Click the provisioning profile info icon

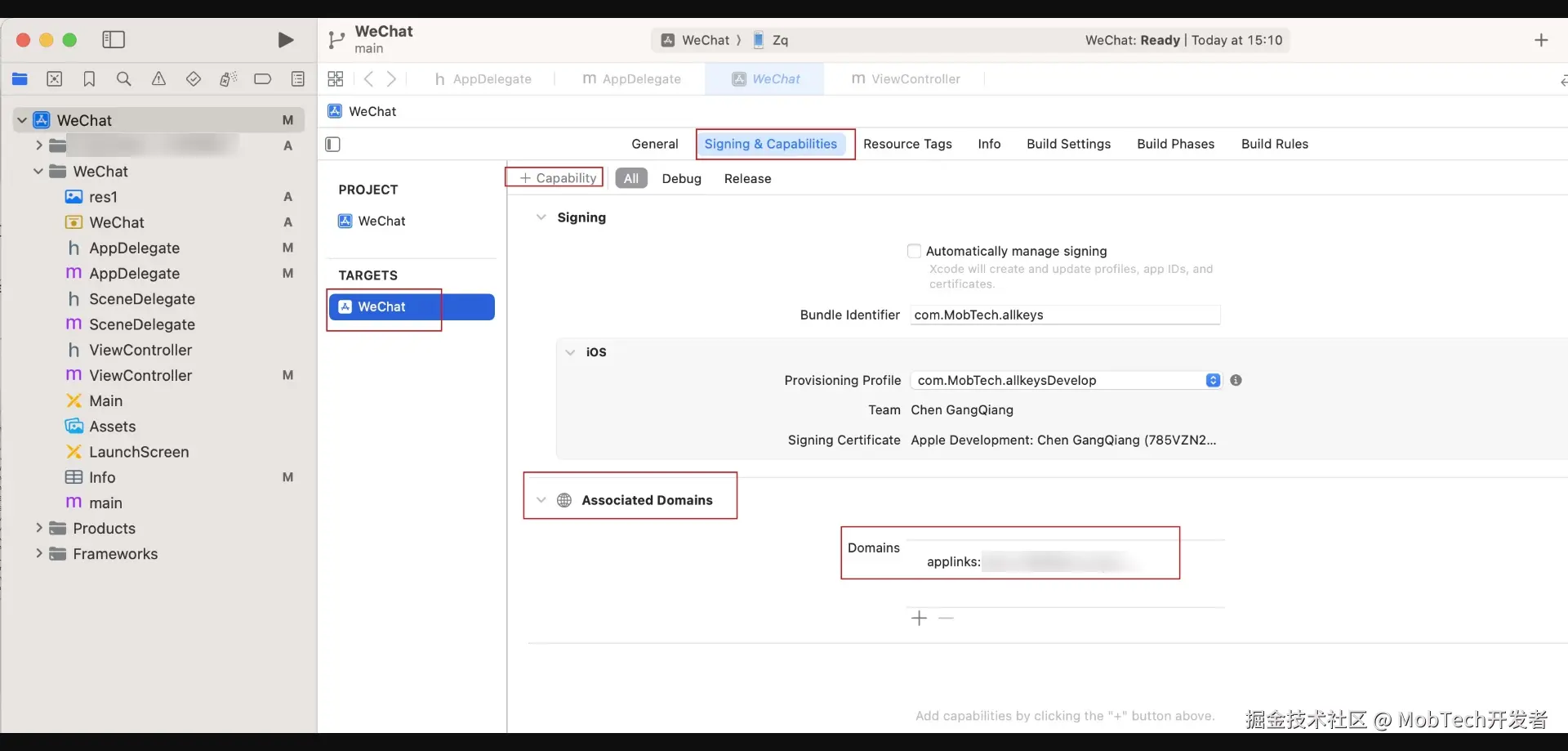point(1236,380)
